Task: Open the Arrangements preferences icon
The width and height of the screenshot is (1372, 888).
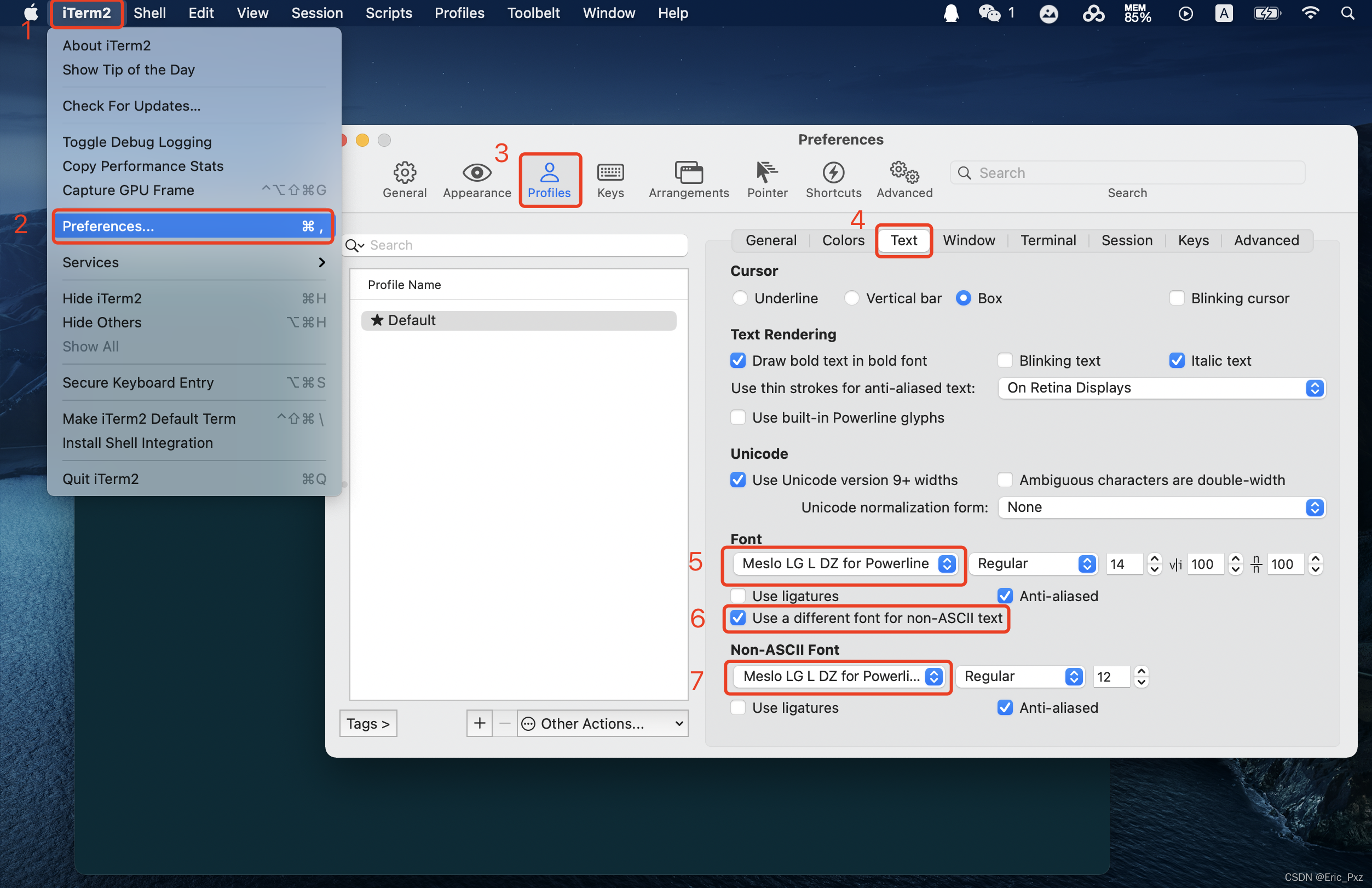Action: 688,180
